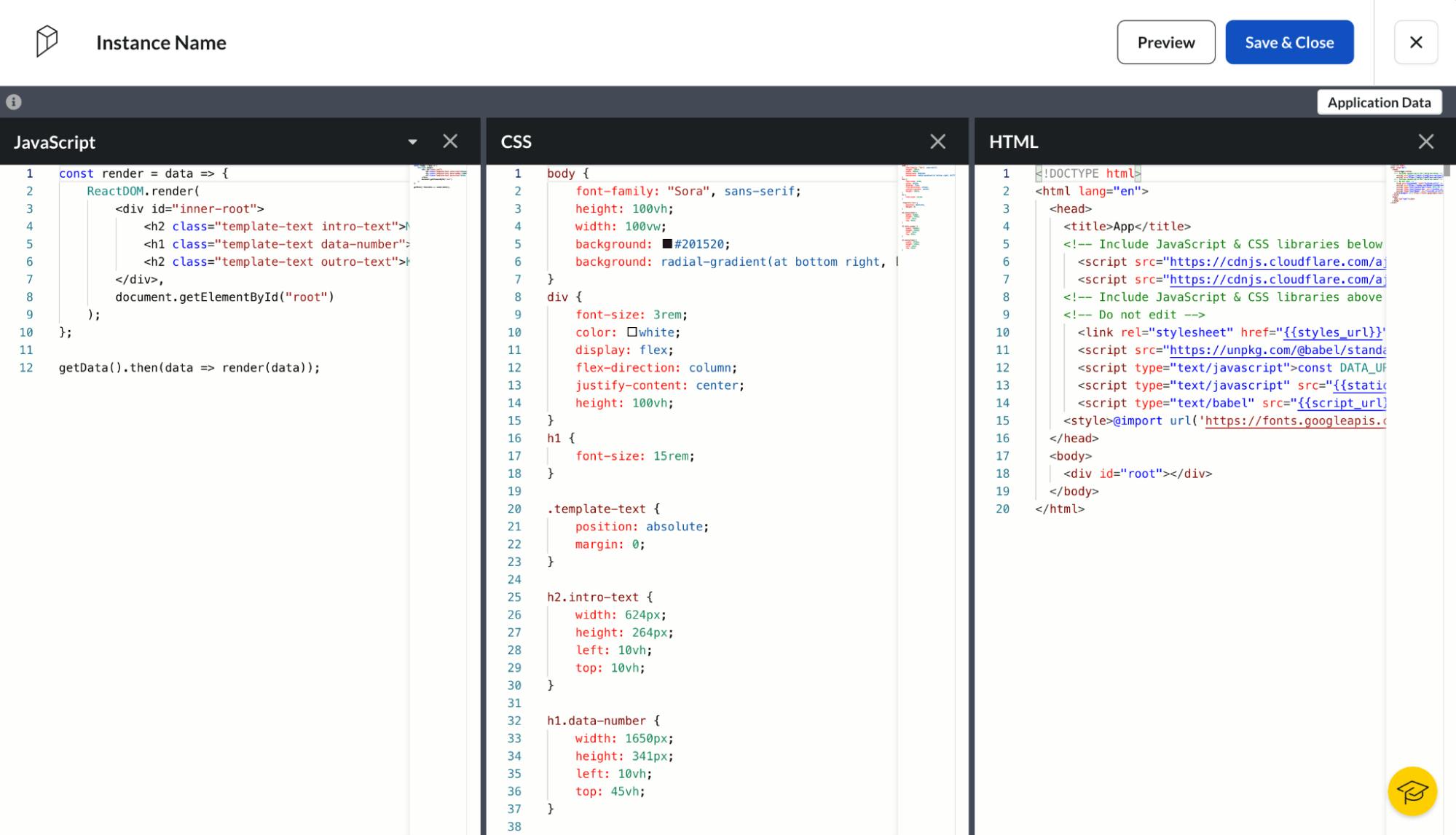Click top: 45vh line
This screenshot has width=1456, height=835.
point(610,792)
